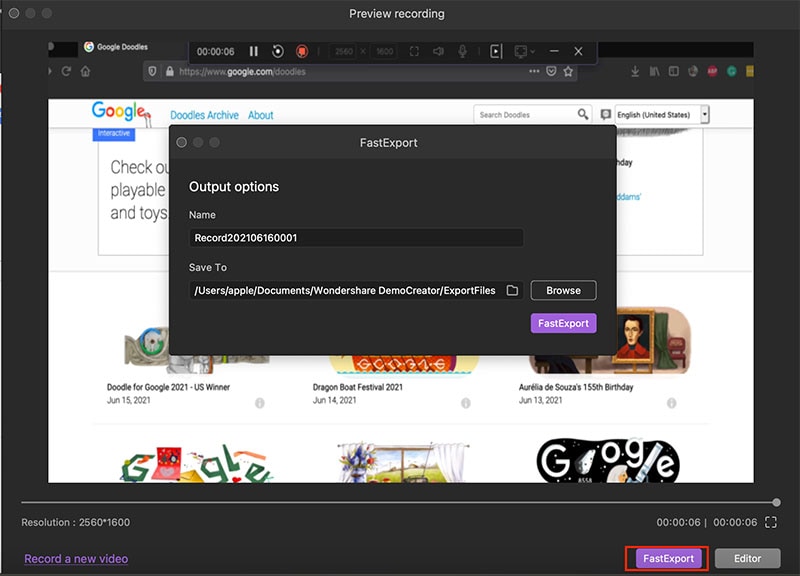The height and width of the screenshot is (576, 800).
Task: Click the 1600 height field in the recorder toolbar
Action: [384, 52]
